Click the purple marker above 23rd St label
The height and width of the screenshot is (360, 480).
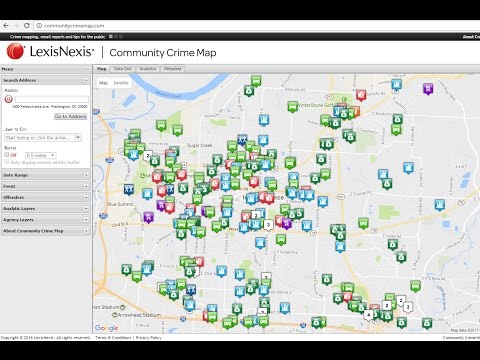pyautogui.click(x=149, y=217)
